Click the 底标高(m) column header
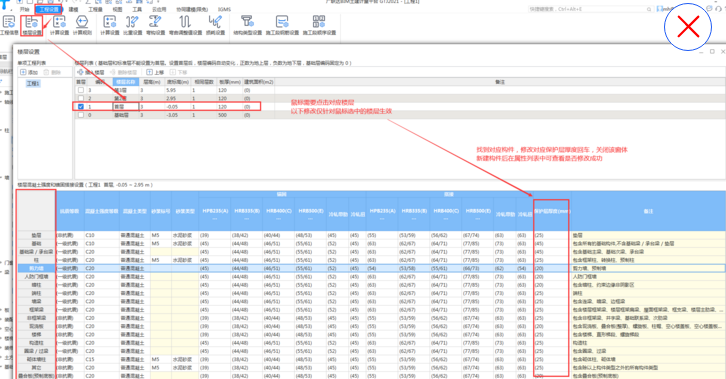The image size is (726, 379). (x=177, y=82)
